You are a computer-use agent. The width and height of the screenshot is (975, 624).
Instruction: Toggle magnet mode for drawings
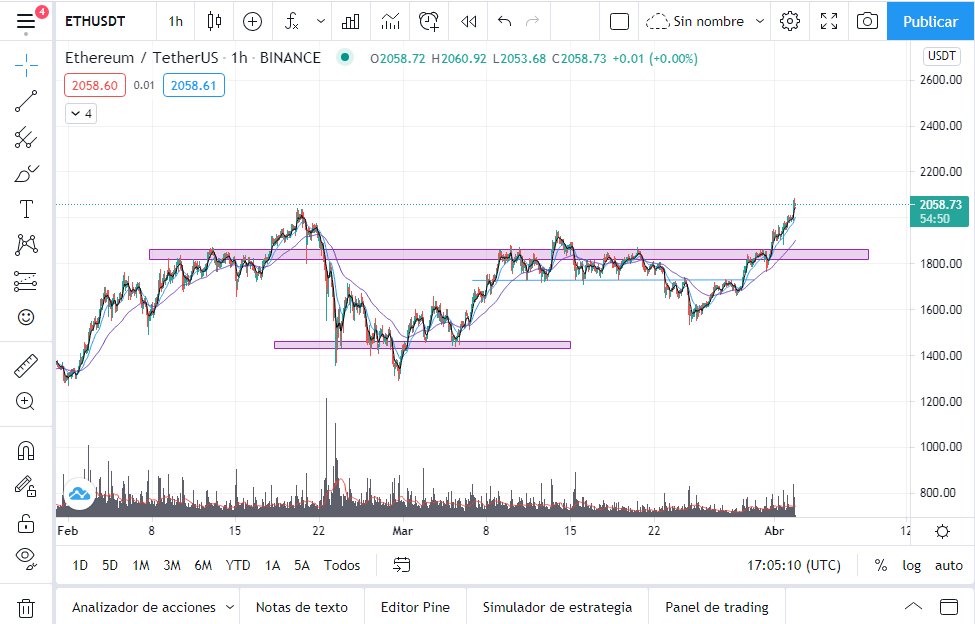[25, 451]
